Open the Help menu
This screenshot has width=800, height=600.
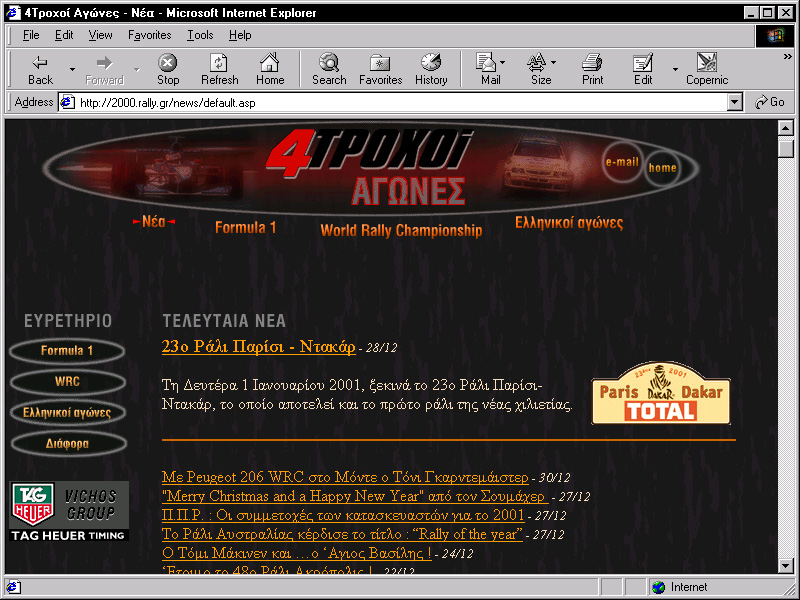[x=240, y=35]
